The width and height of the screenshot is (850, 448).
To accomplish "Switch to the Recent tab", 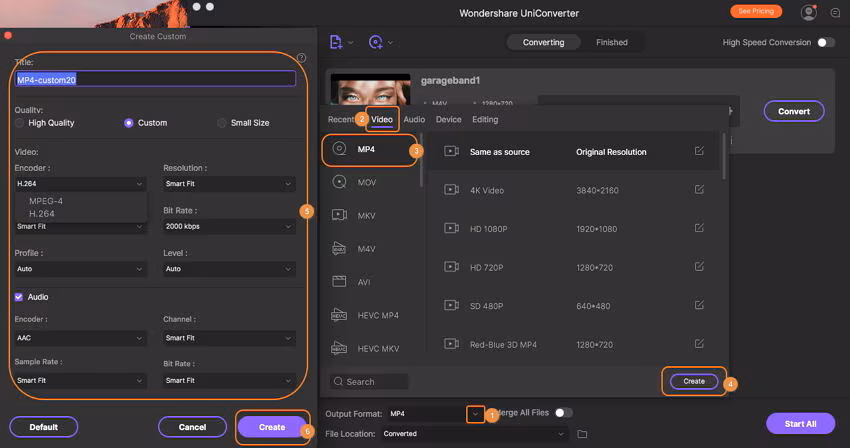I will [341, 119].
